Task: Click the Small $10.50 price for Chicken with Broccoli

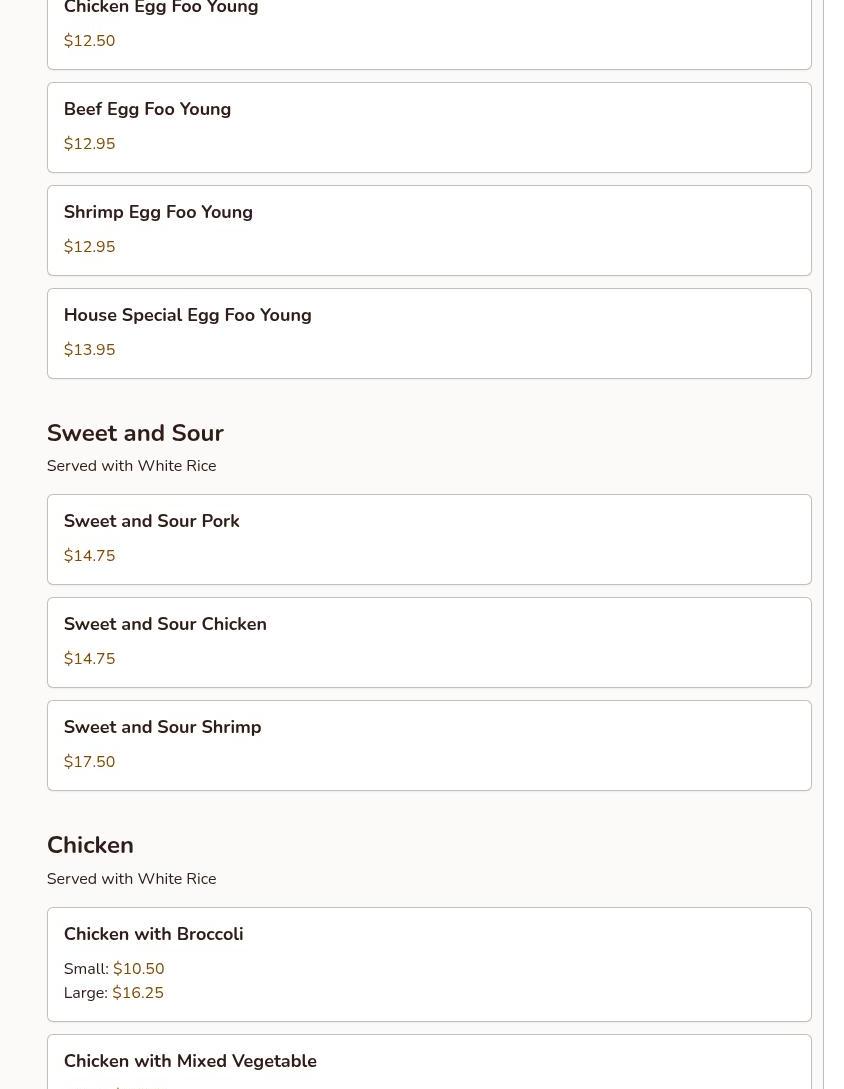Action: click(138, 969)
